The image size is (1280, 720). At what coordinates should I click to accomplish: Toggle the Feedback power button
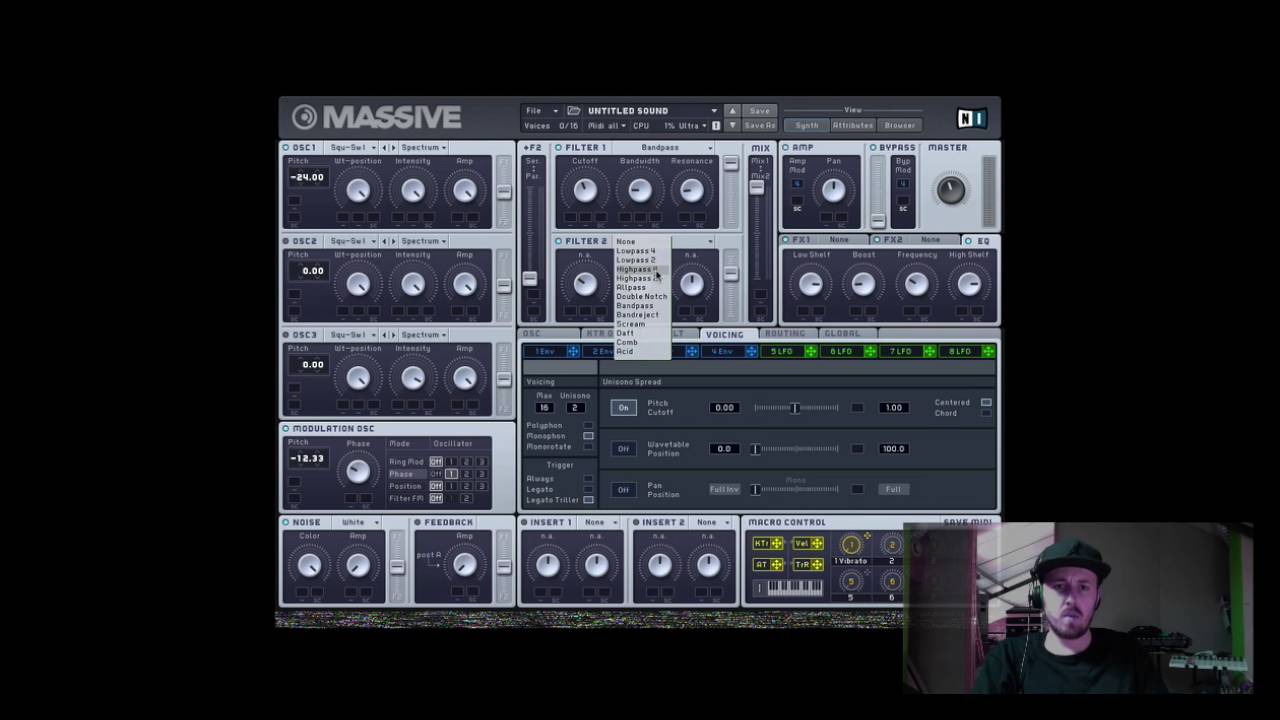pyautogui.click(x=418, y=523)
